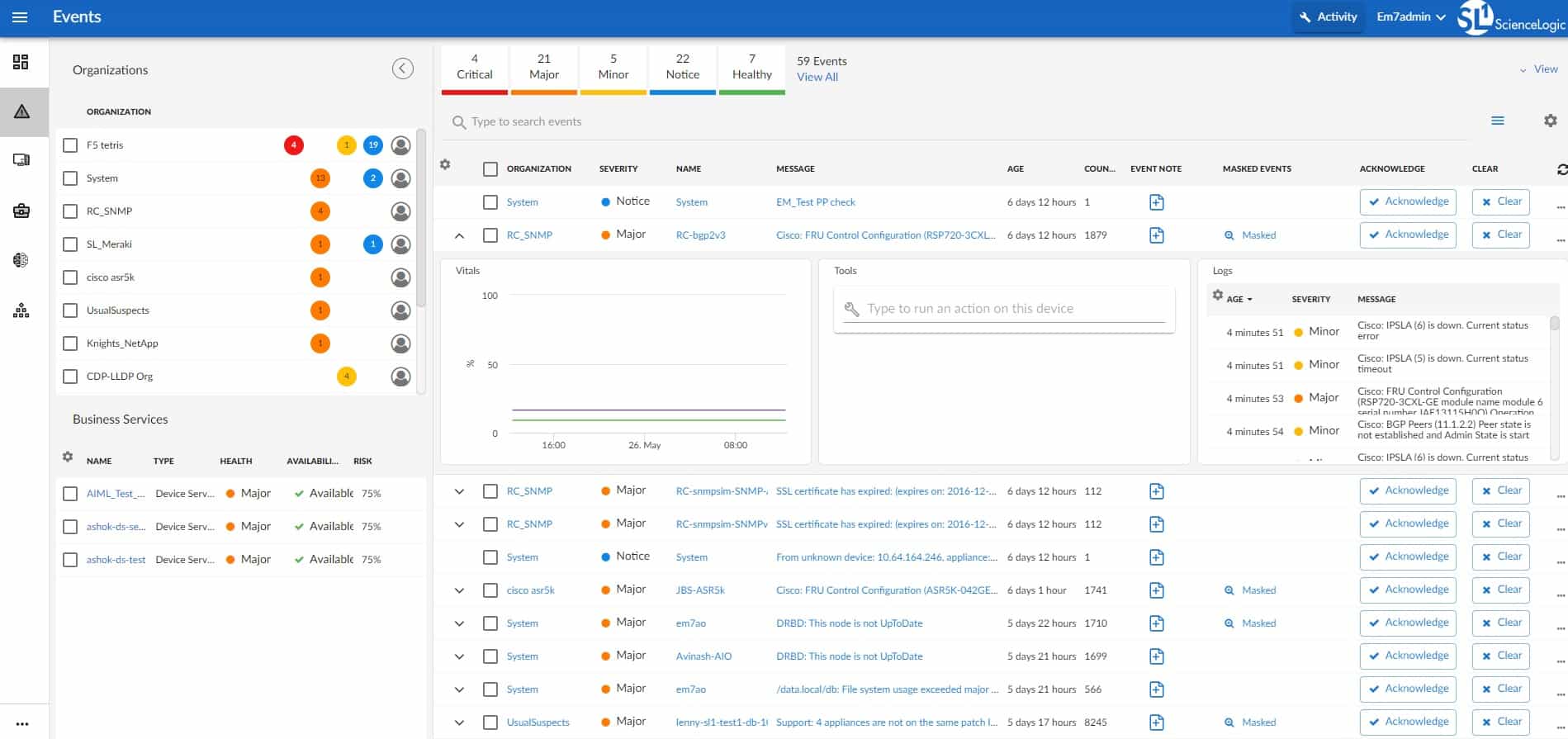Click the red critical badge for F5 tetris
This screenshot has width=1568, height=739.
(x=293, y=145)
